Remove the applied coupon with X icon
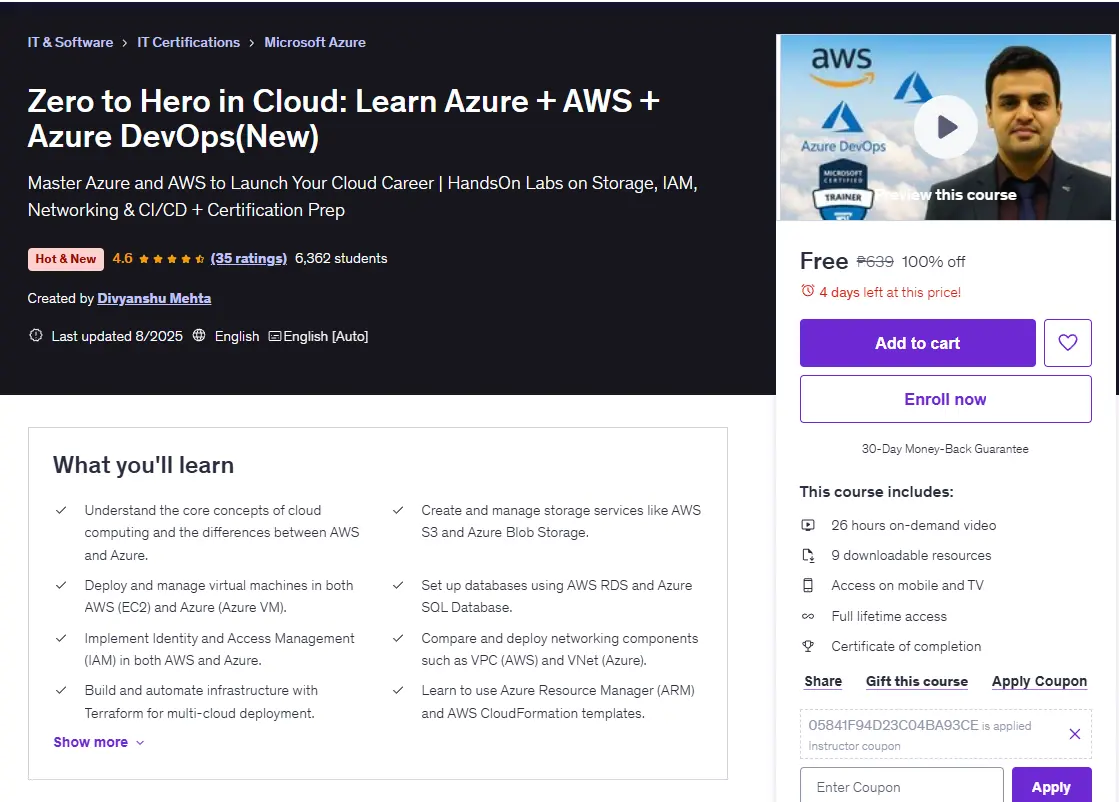Screen dimensions: 1119x802 1075,734
